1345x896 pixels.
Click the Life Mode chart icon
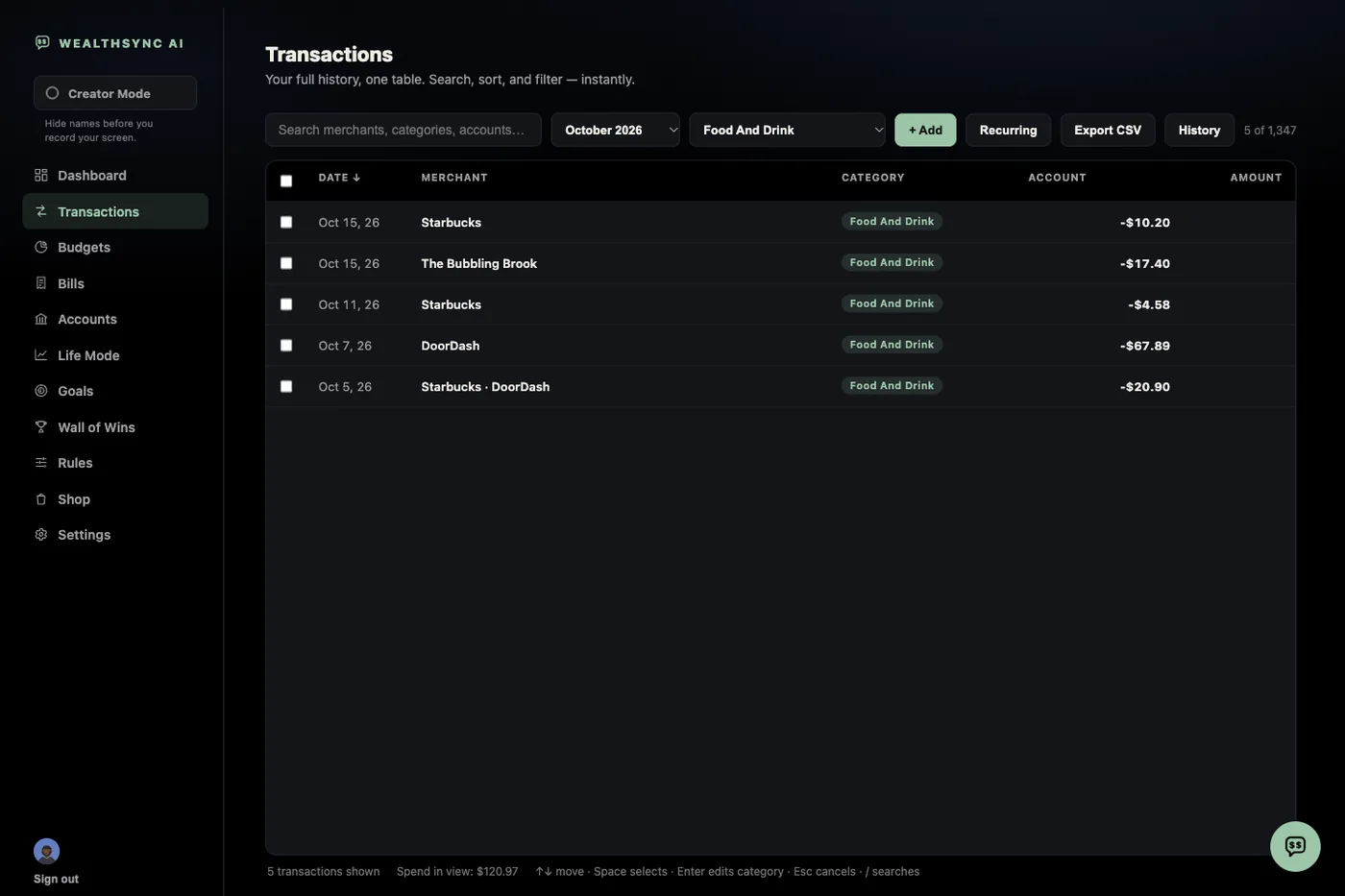tap(41, 355)
